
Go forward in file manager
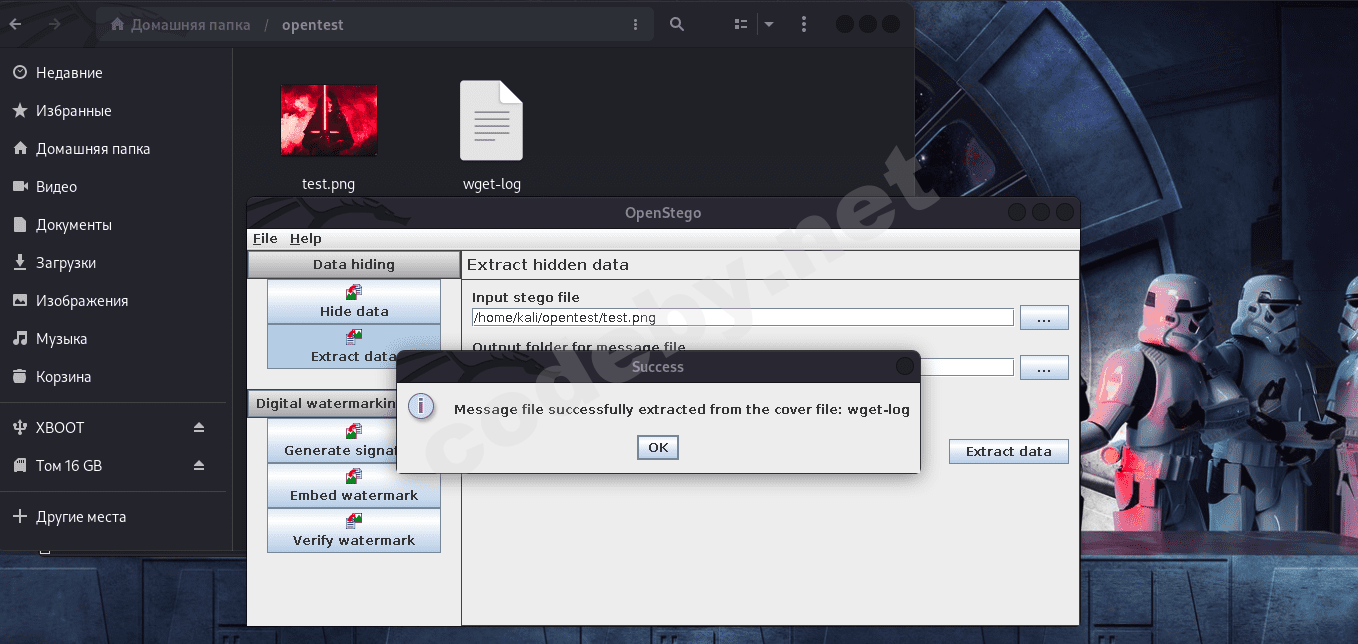point(54,24)
